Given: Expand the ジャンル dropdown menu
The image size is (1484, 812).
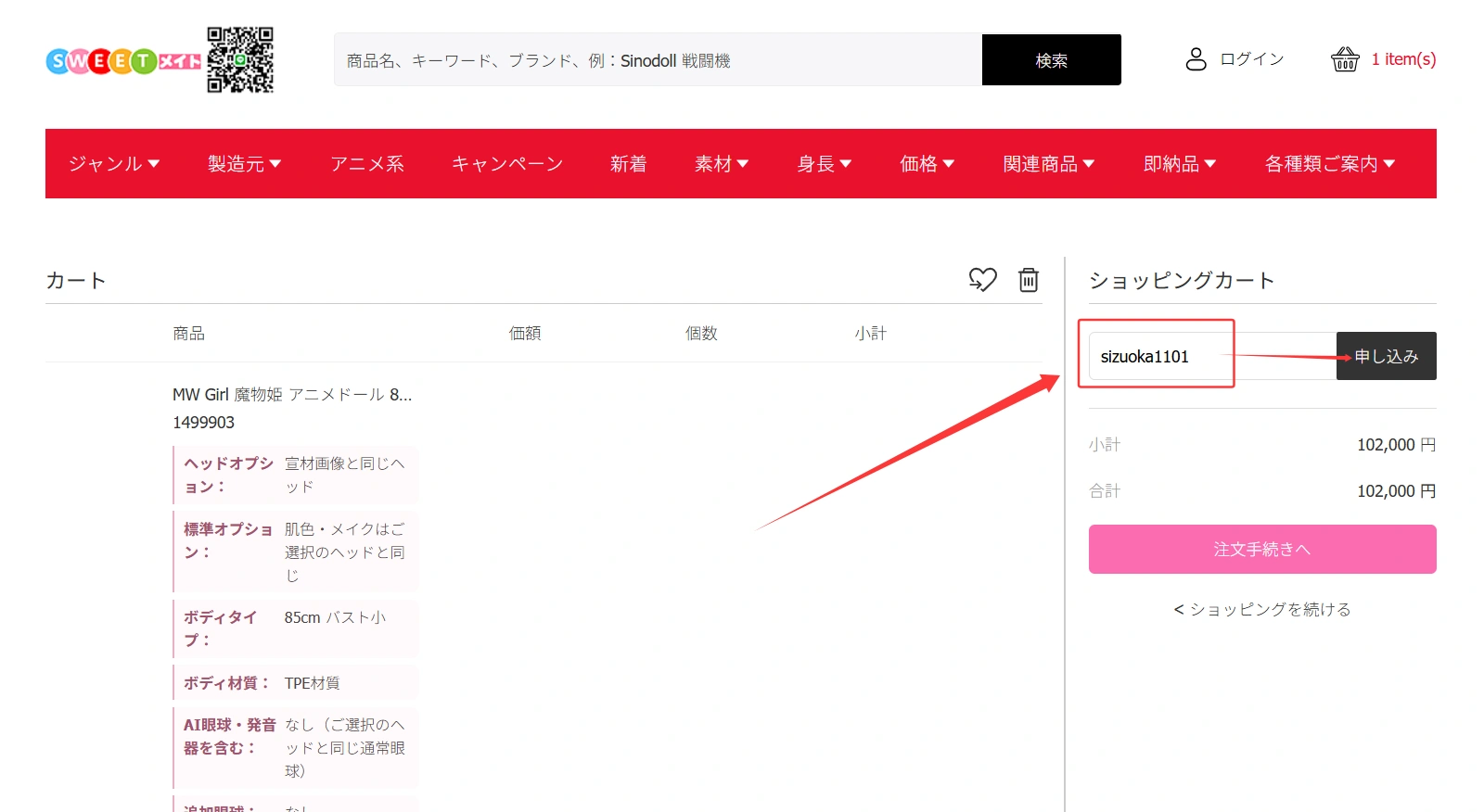Looking at the screenshot, I should click(114, 164).
